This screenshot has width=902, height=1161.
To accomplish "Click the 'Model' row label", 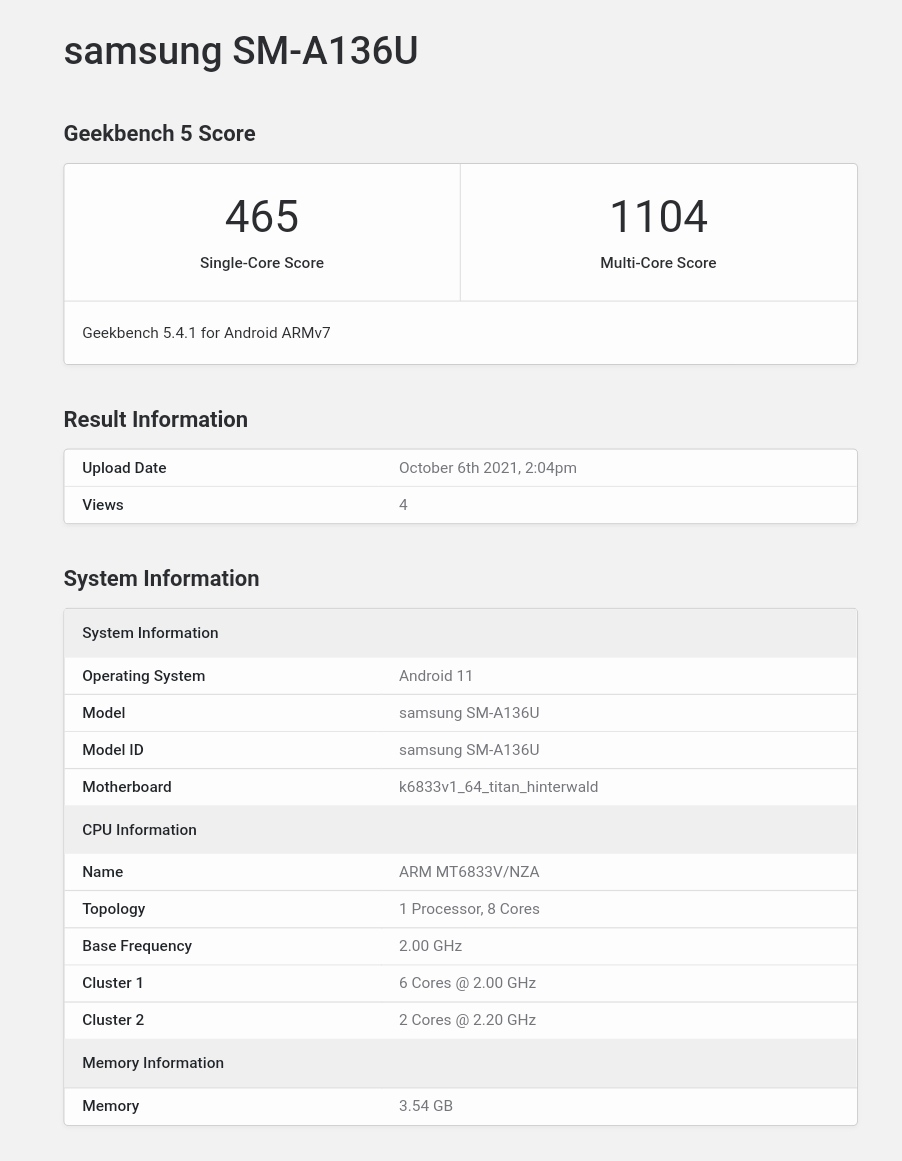I will [104, 713].
